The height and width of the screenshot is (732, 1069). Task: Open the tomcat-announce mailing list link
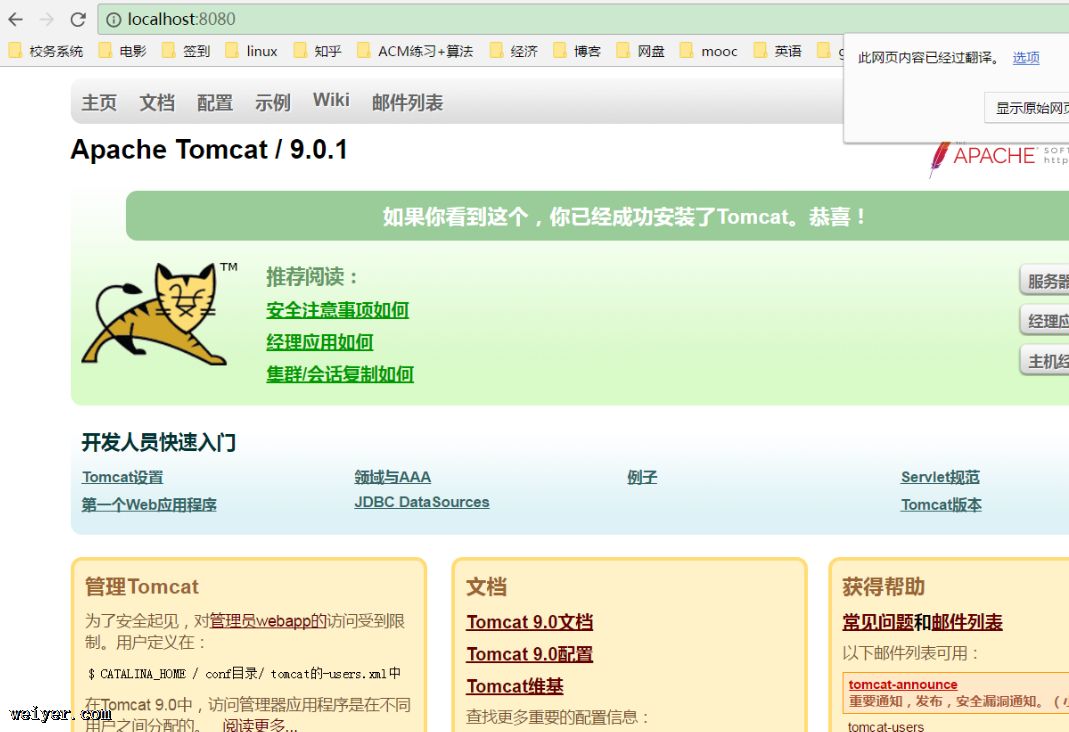[x=903, y=684]
